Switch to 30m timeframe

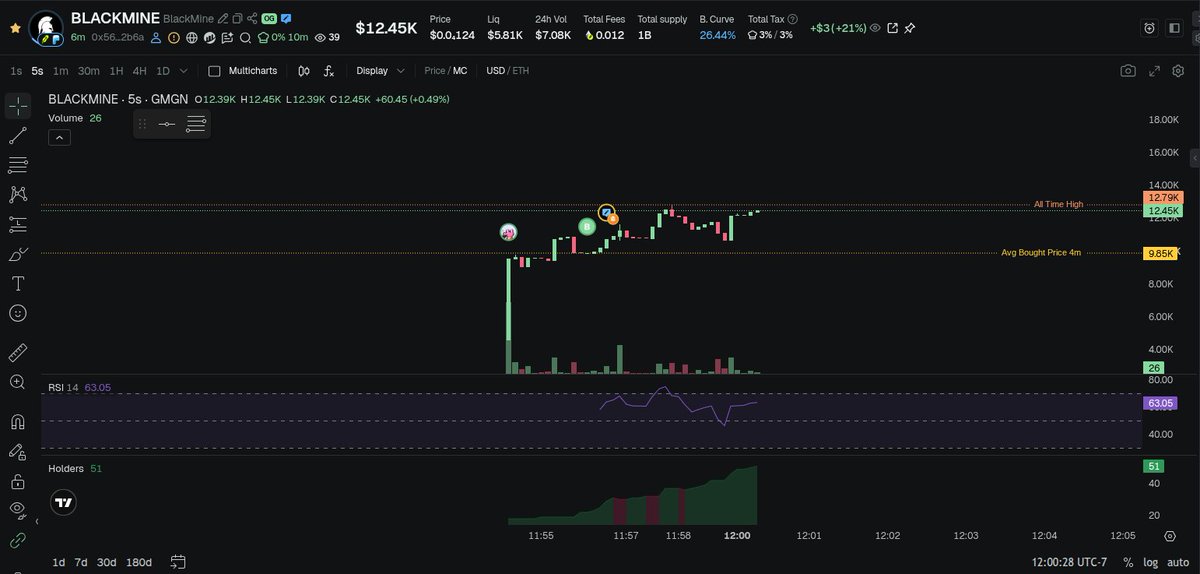[x=89, y=71]
